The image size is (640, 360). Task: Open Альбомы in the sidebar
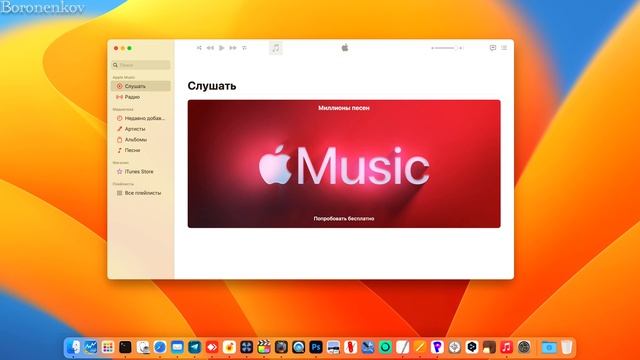pyautogui.click(x=141, y=140)
